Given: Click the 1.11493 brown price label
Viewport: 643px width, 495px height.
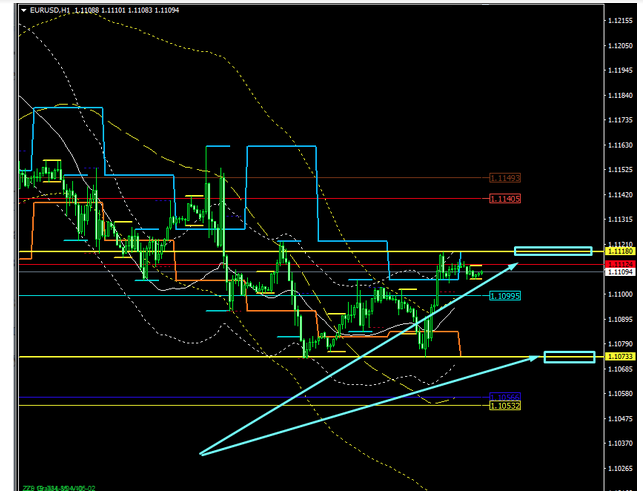Looking at the screenshot, I should [x=505, y=178].
